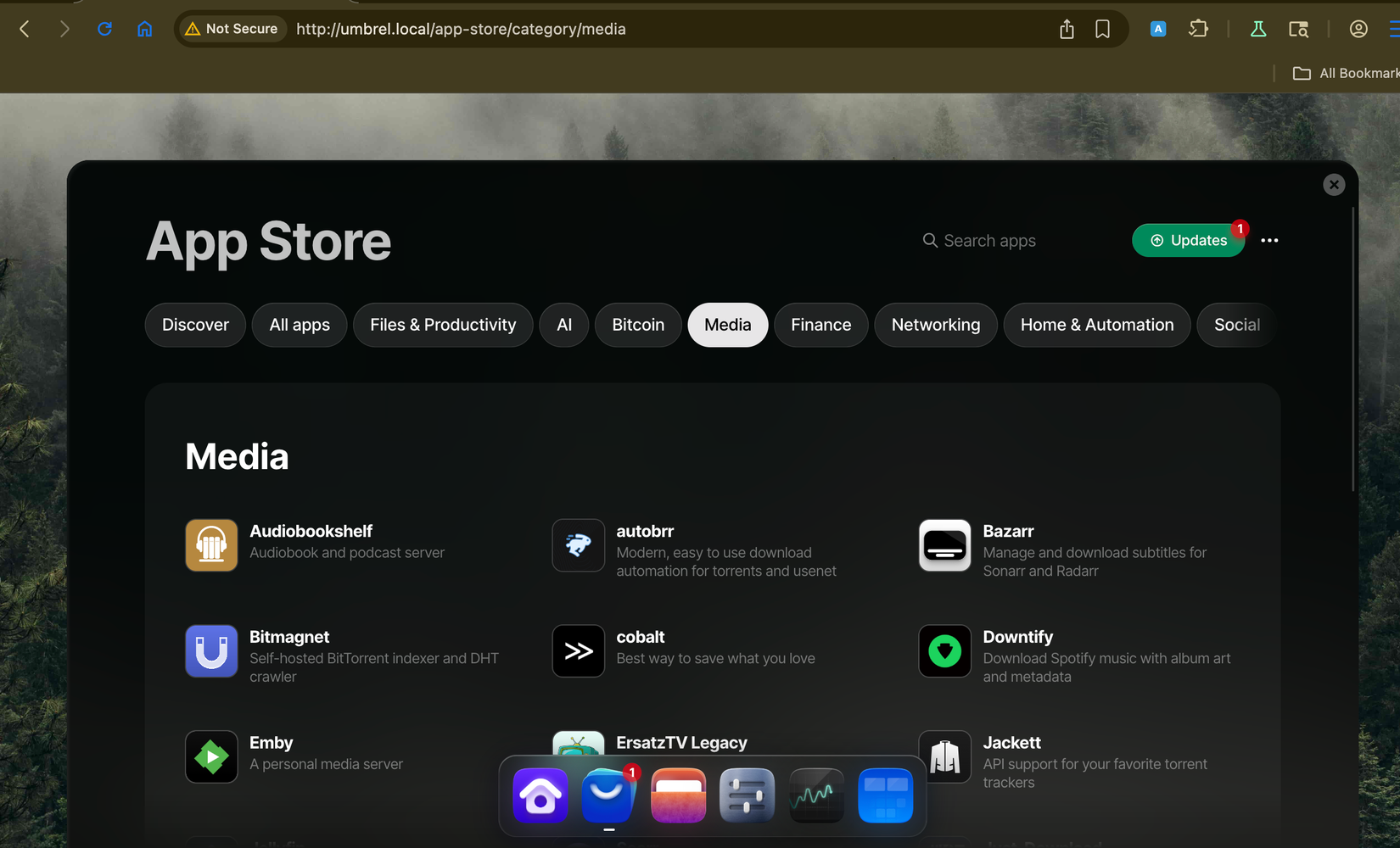Screen dimensions: 1400x848
Task: Open the Bazarr title link
Action: [1008, 531]
